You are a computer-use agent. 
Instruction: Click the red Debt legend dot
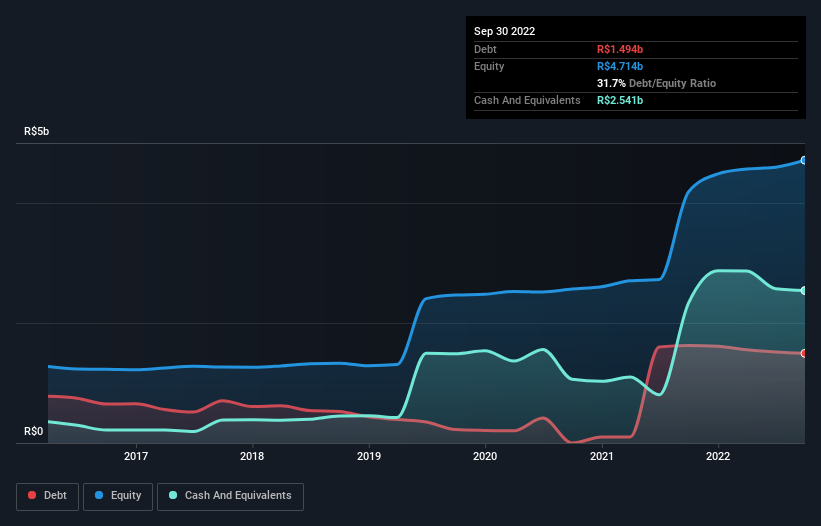[x=32, y=495]
